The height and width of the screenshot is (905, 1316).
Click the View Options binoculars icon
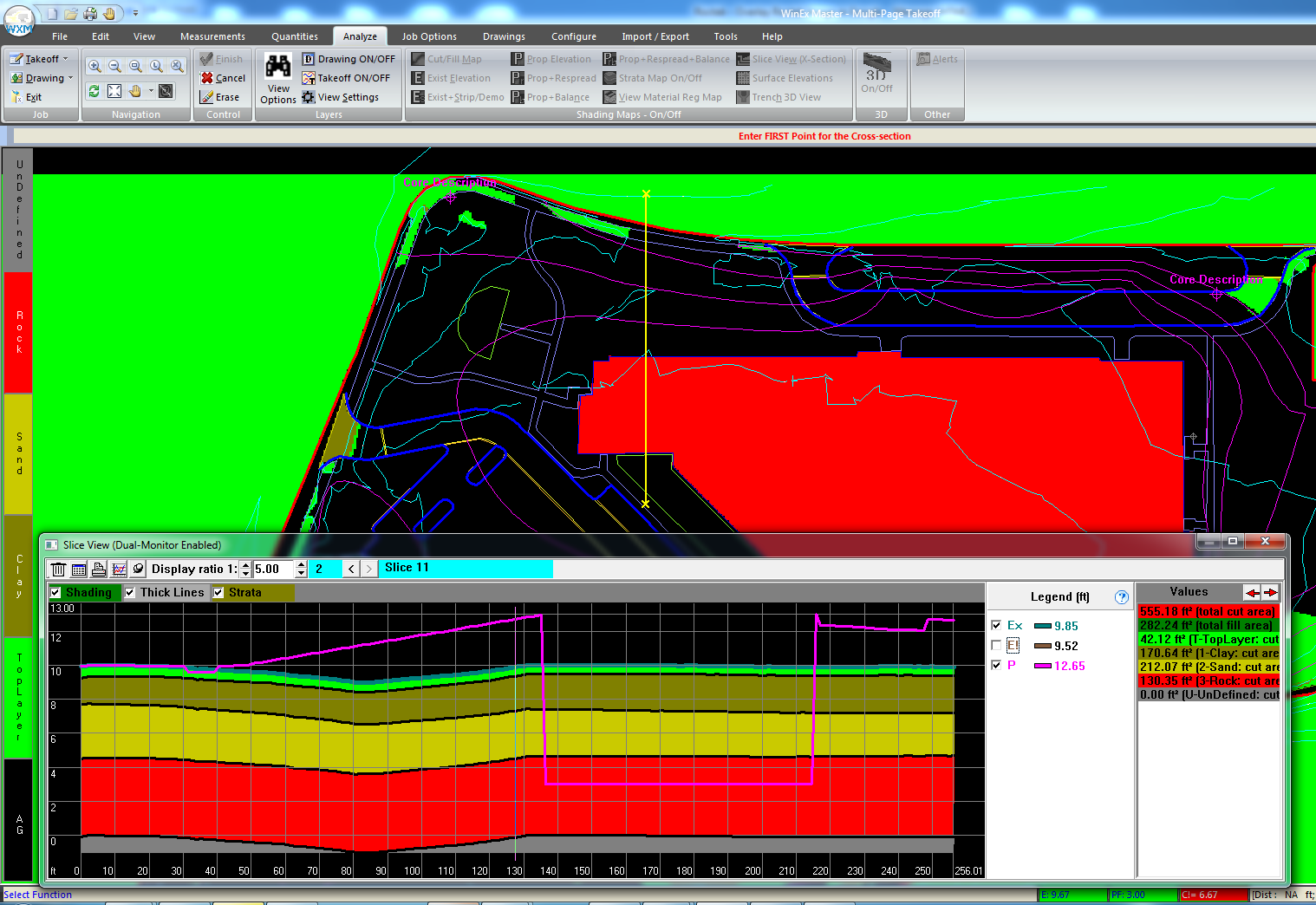[x=277, y=68]
